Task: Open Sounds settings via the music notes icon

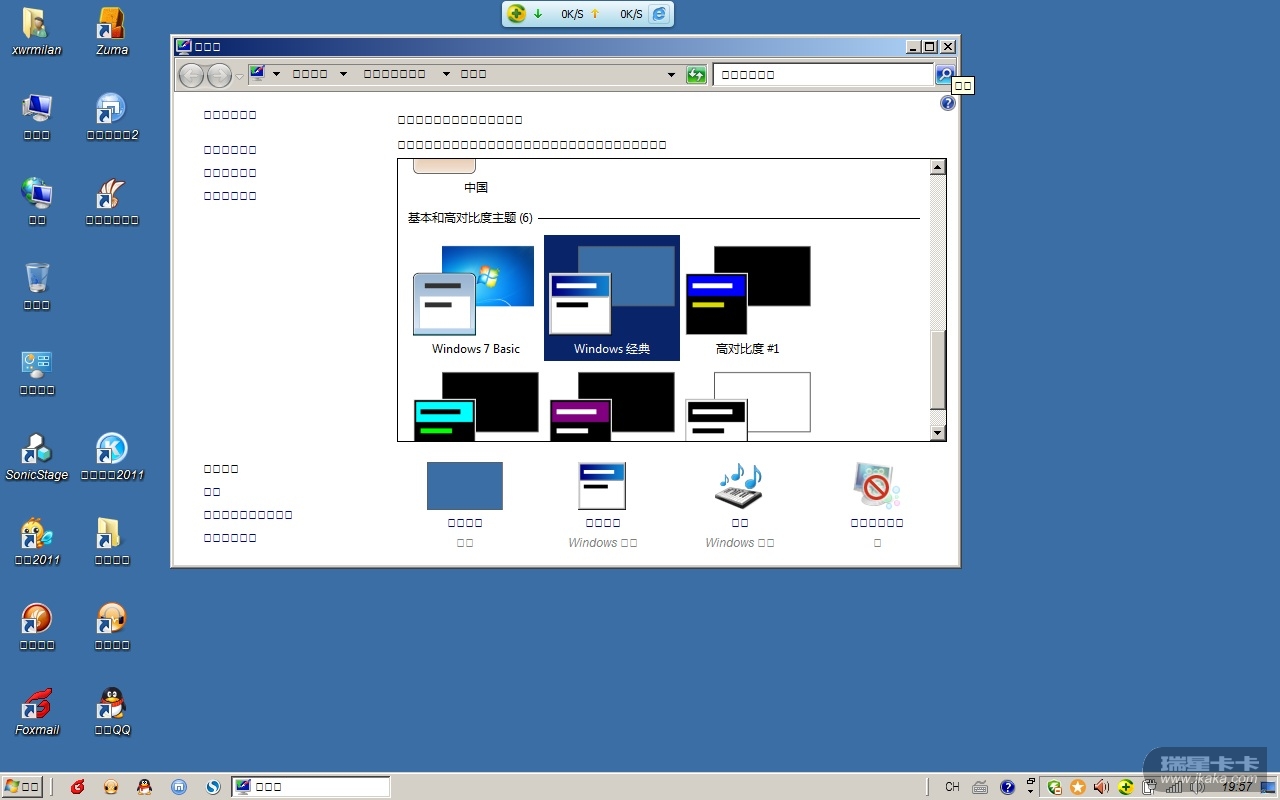Action: click(x=740, y=485)
